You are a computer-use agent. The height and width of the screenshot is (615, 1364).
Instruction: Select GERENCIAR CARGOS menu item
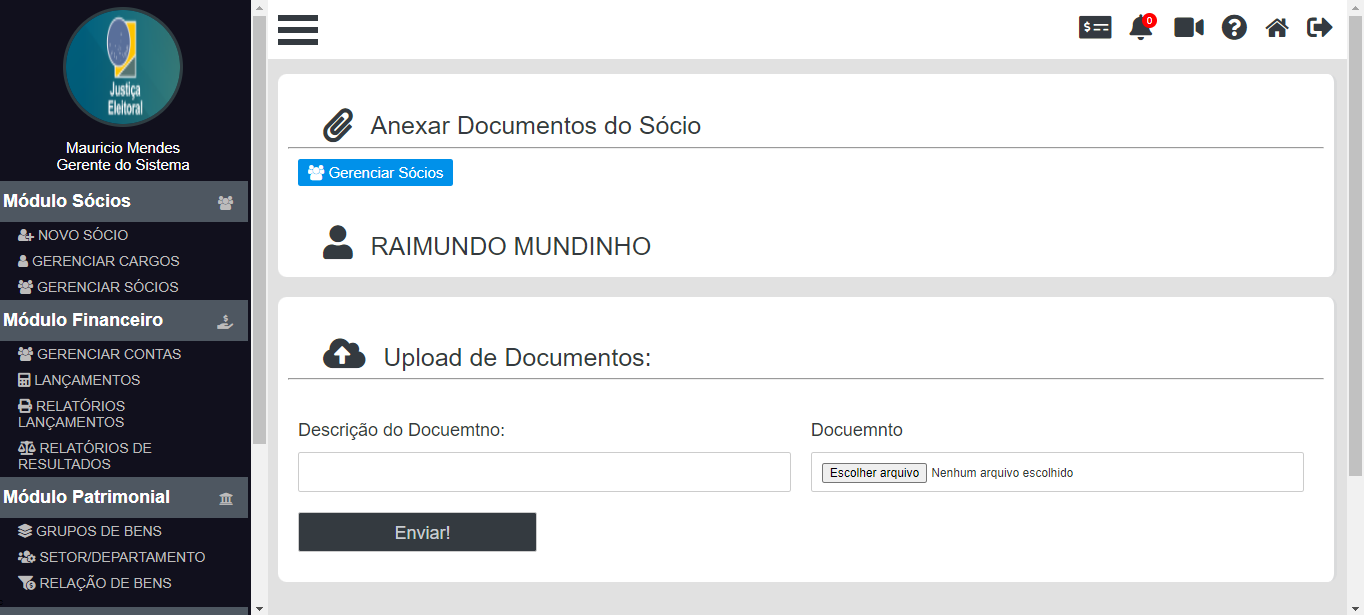(105, 261)
